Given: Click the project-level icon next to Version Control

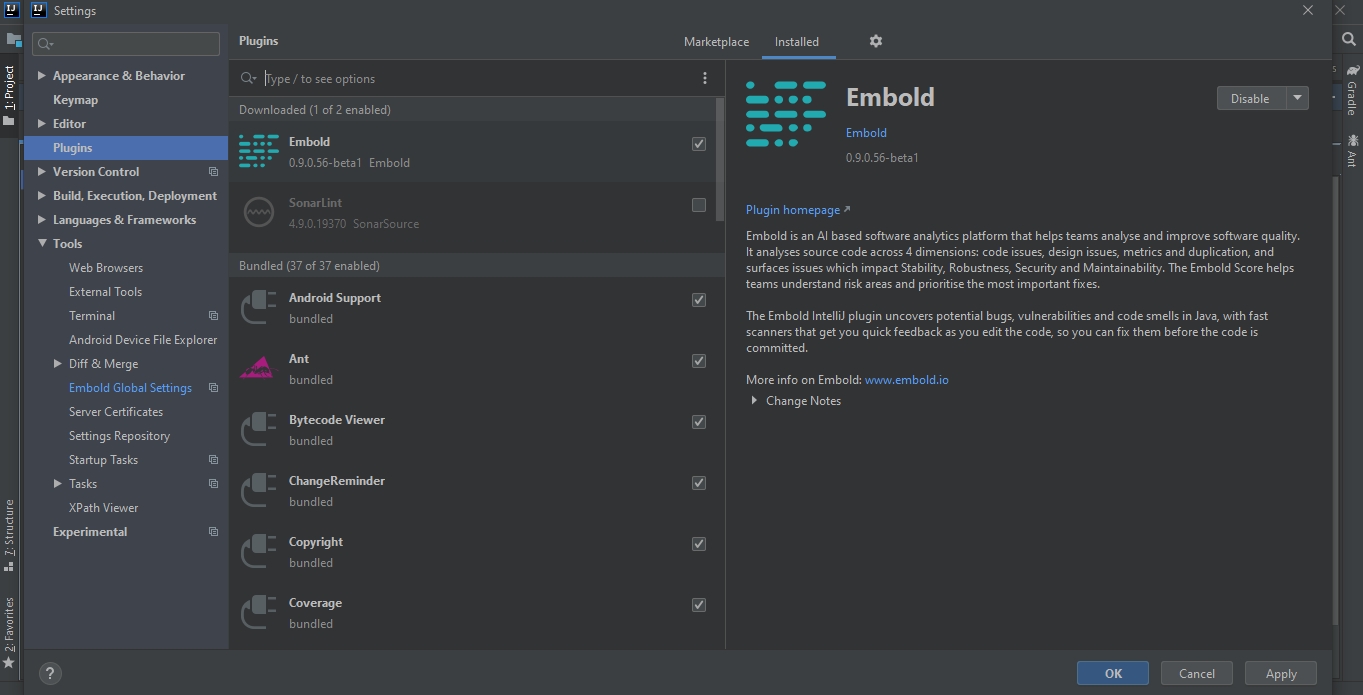Looking at the screenshot, I should tap(213, 172).
